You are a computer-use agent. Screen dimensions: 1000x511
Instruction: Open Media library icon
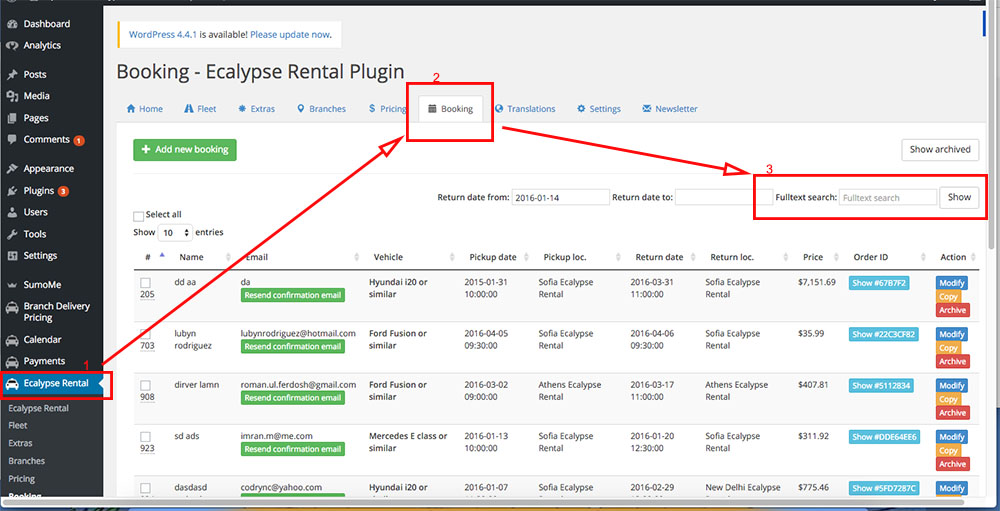click(11, 96)
